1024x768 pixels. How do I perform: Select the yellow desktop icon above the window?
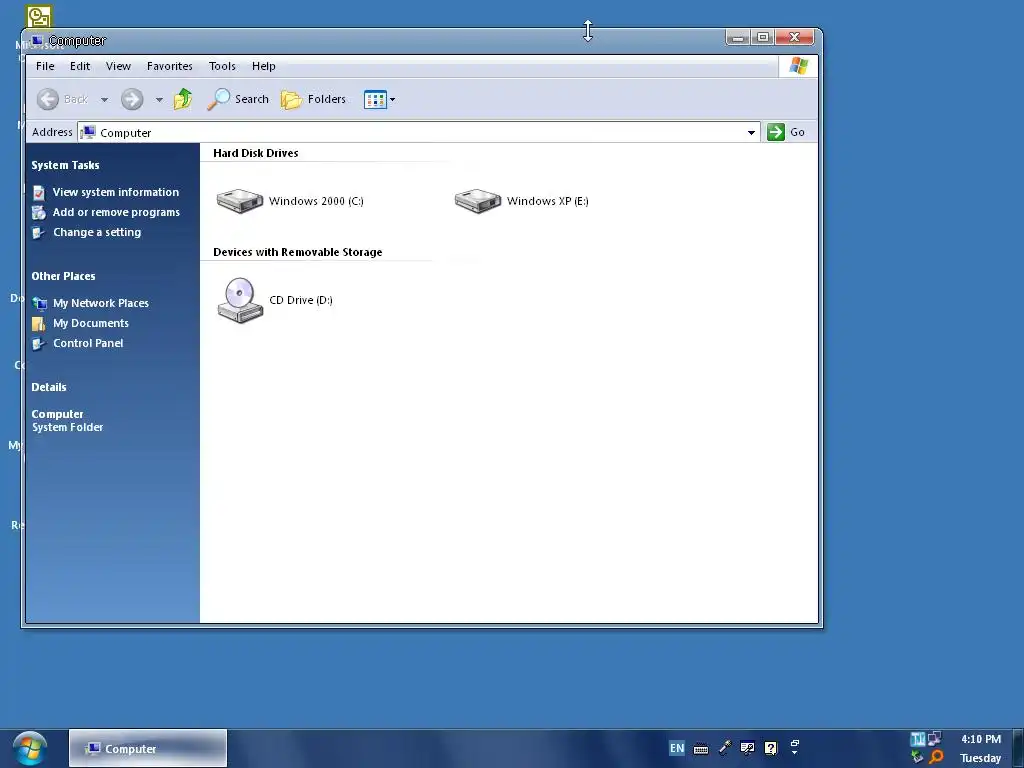tap(39, 17)
